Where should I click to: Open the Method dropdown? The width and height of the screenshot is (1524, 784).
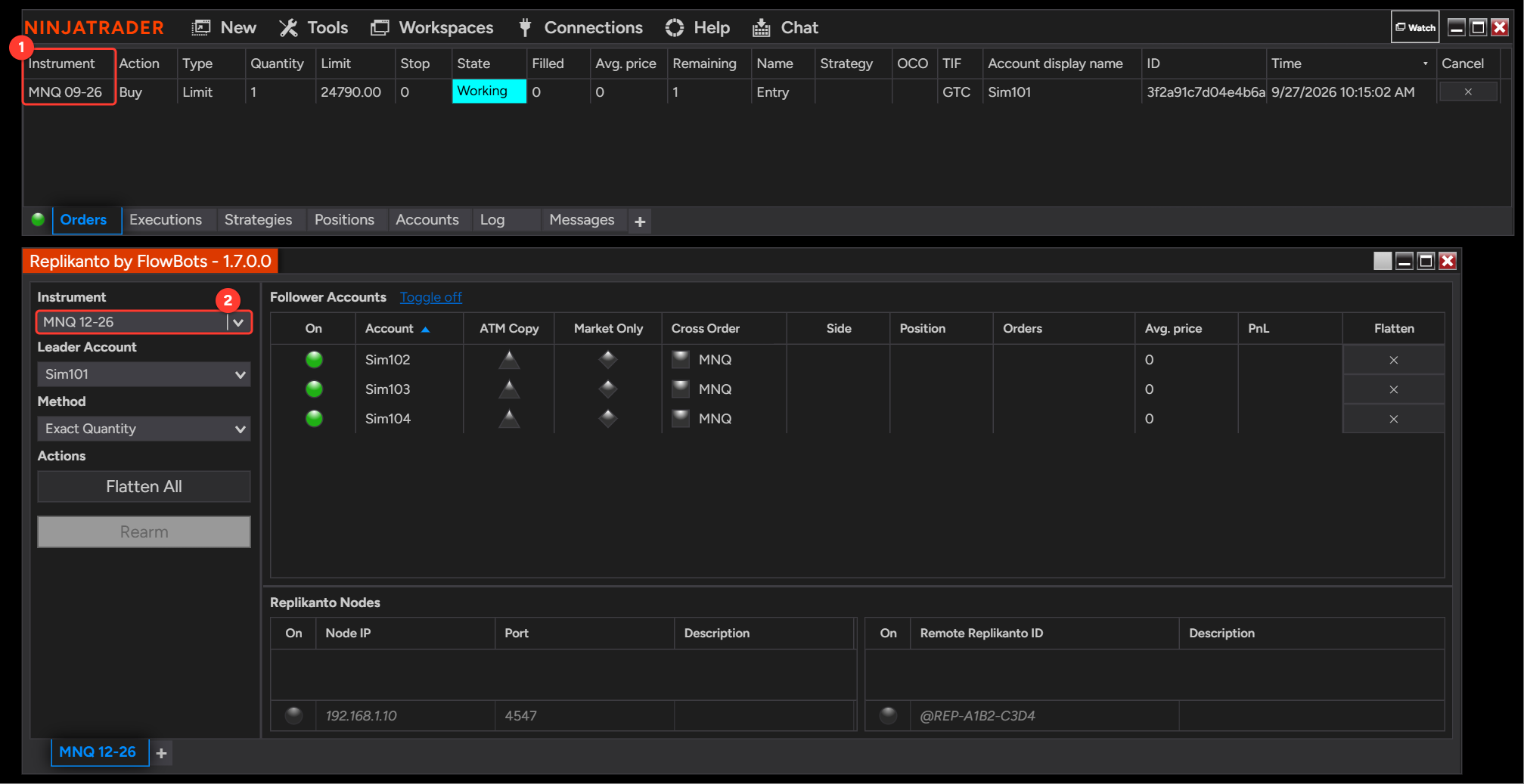click(144, 429)
